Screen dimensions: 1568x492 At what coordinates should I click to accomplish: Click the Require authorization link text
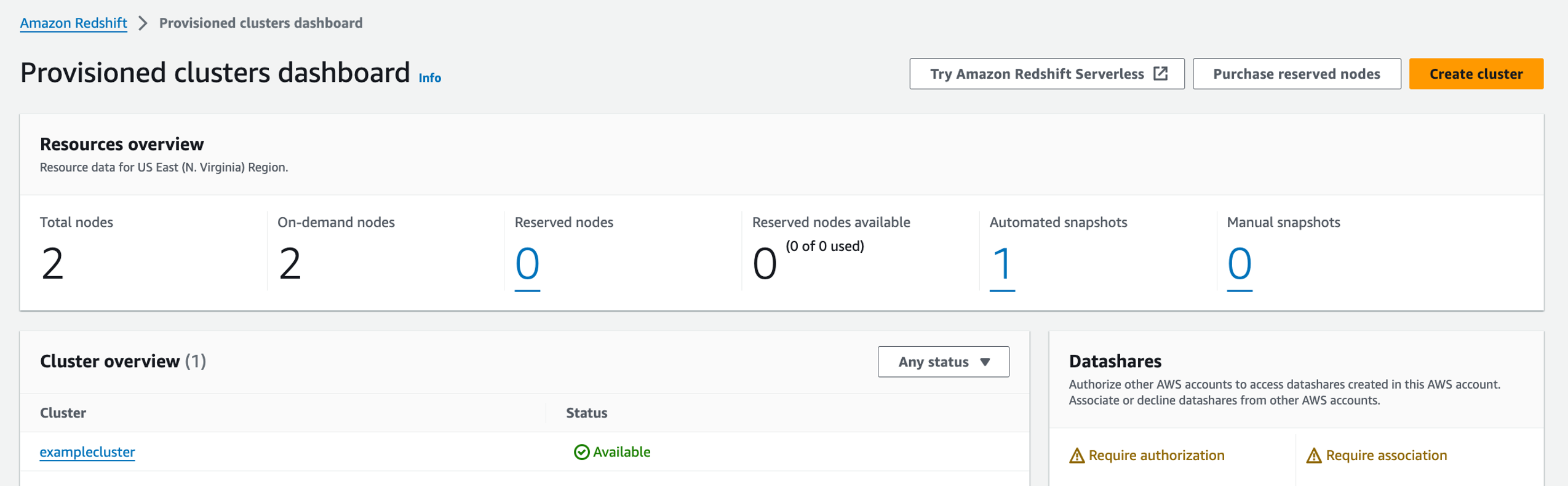[x=1156, y=456]
